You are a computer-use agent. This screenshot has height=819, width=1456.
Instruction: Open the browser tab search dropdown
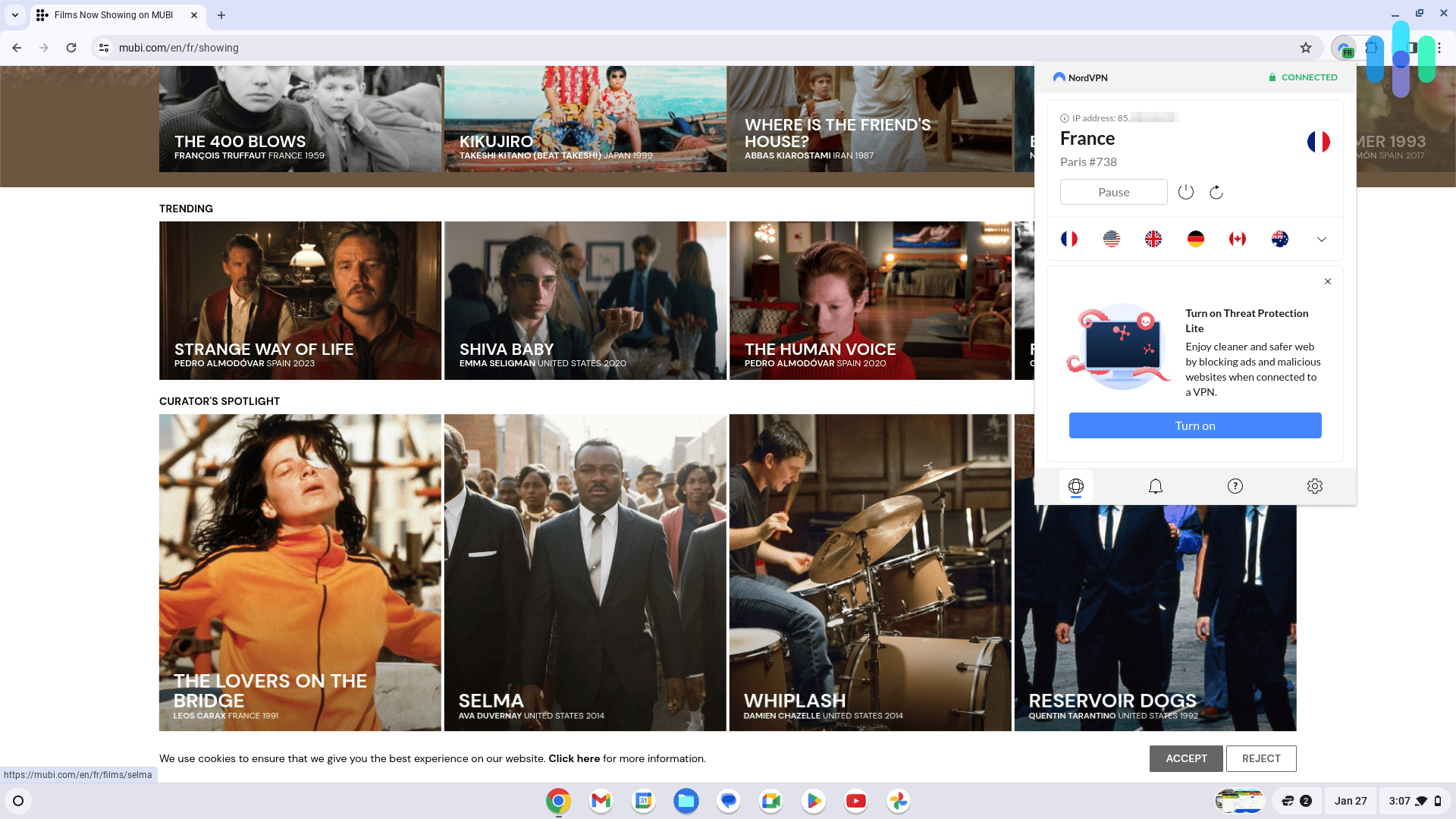(x=14, y=15)
